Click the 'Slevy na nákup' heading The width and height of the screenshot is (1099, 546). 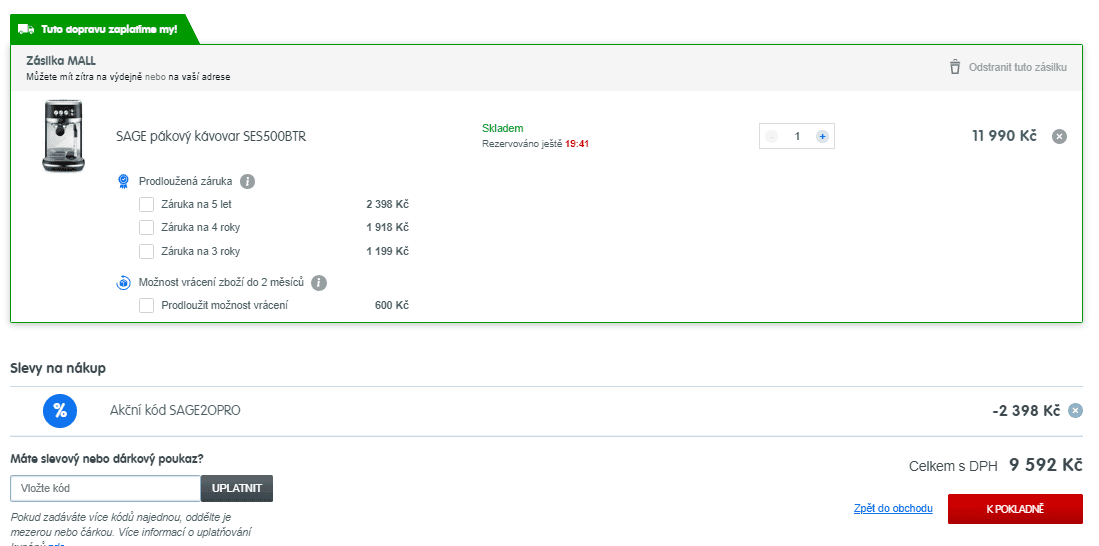58,368
